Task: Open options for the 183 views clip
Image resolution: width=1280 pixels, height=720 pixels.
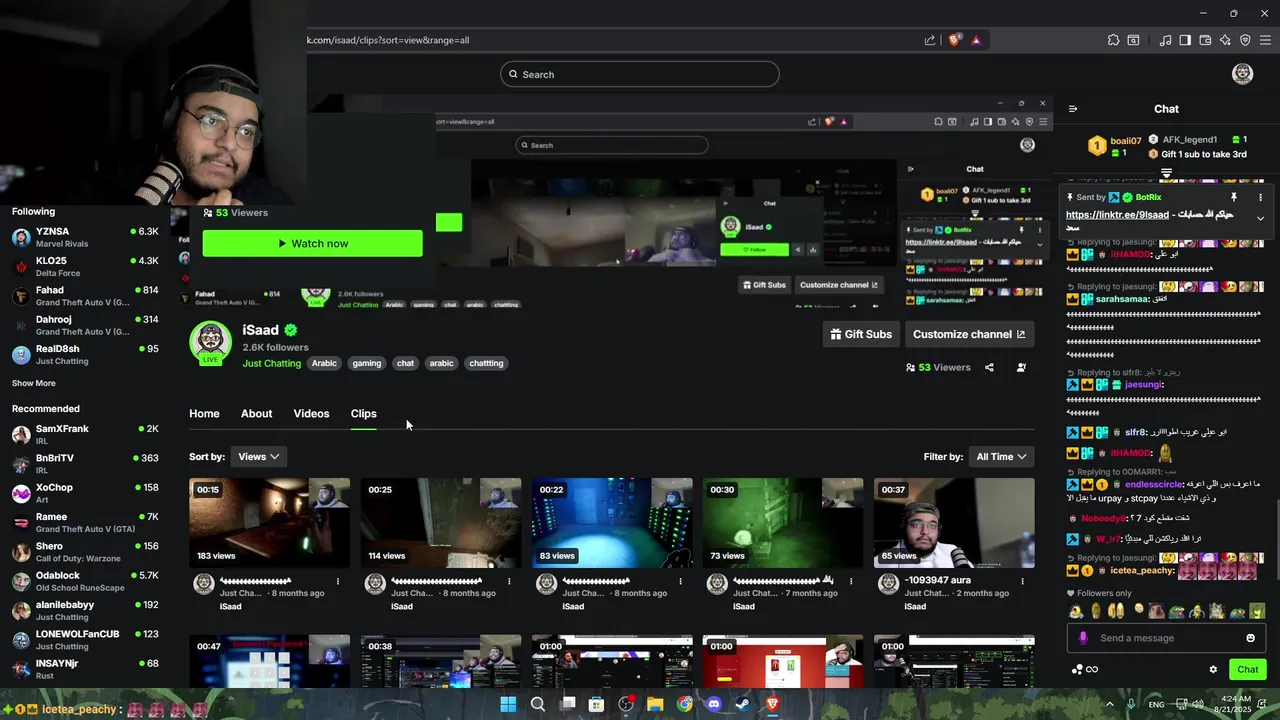Action: (338, 581)
